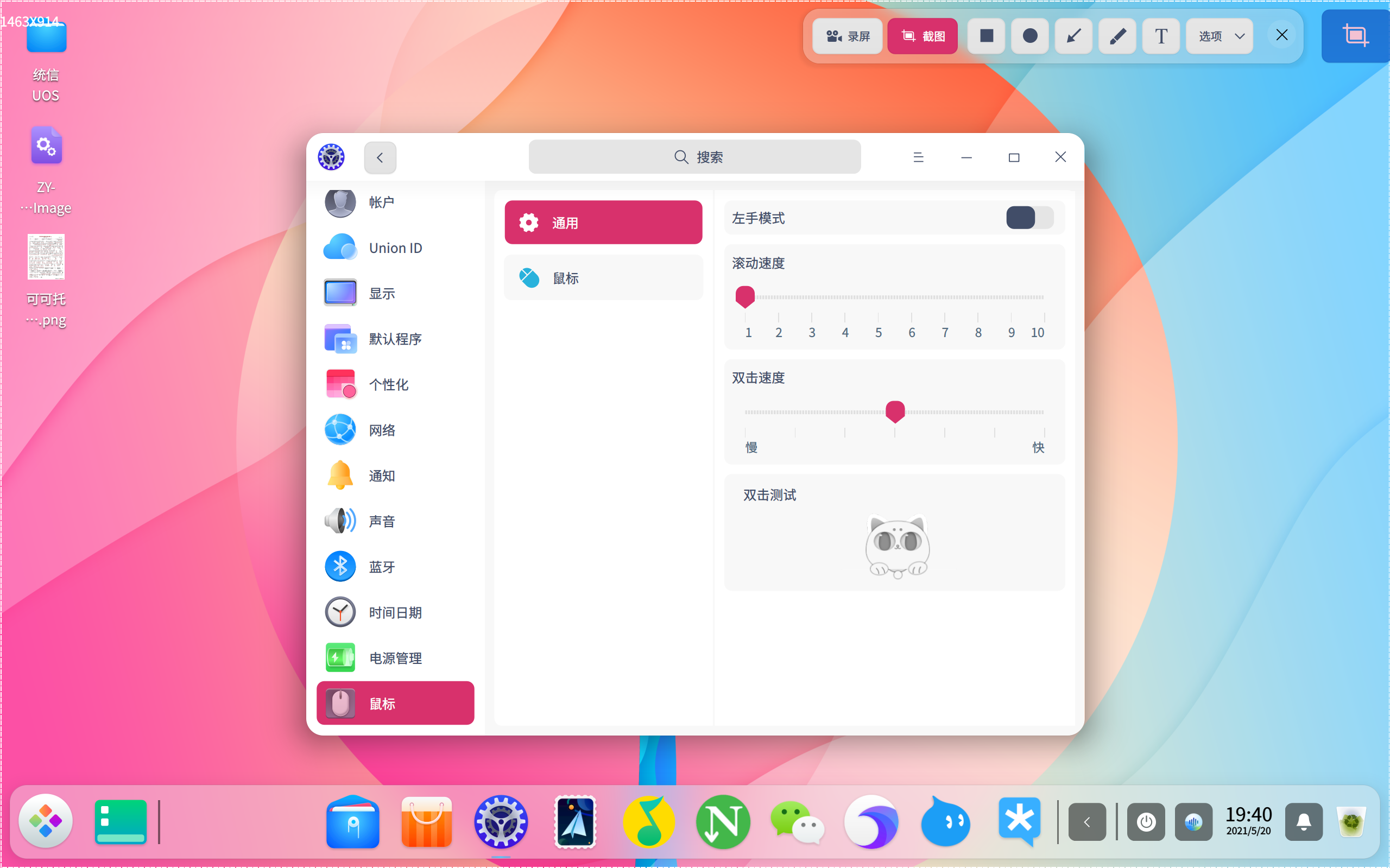Switch to screenshot mode (截图)

coord(922,36)
